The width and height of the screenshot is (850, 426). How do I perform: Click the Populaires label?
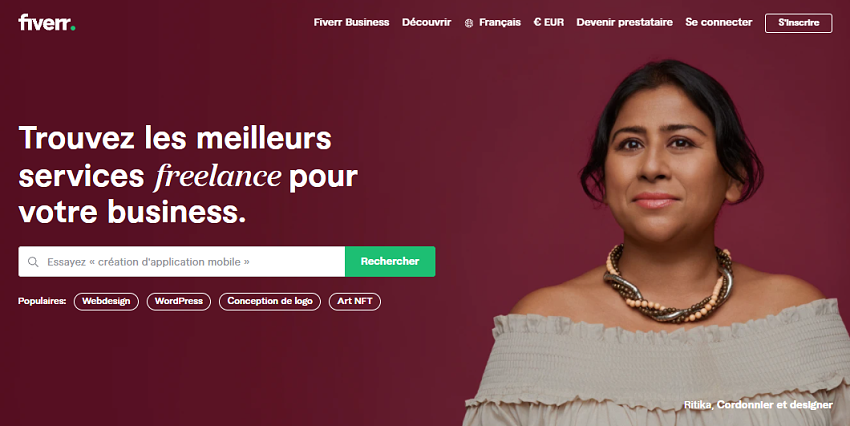pos(42,301)
